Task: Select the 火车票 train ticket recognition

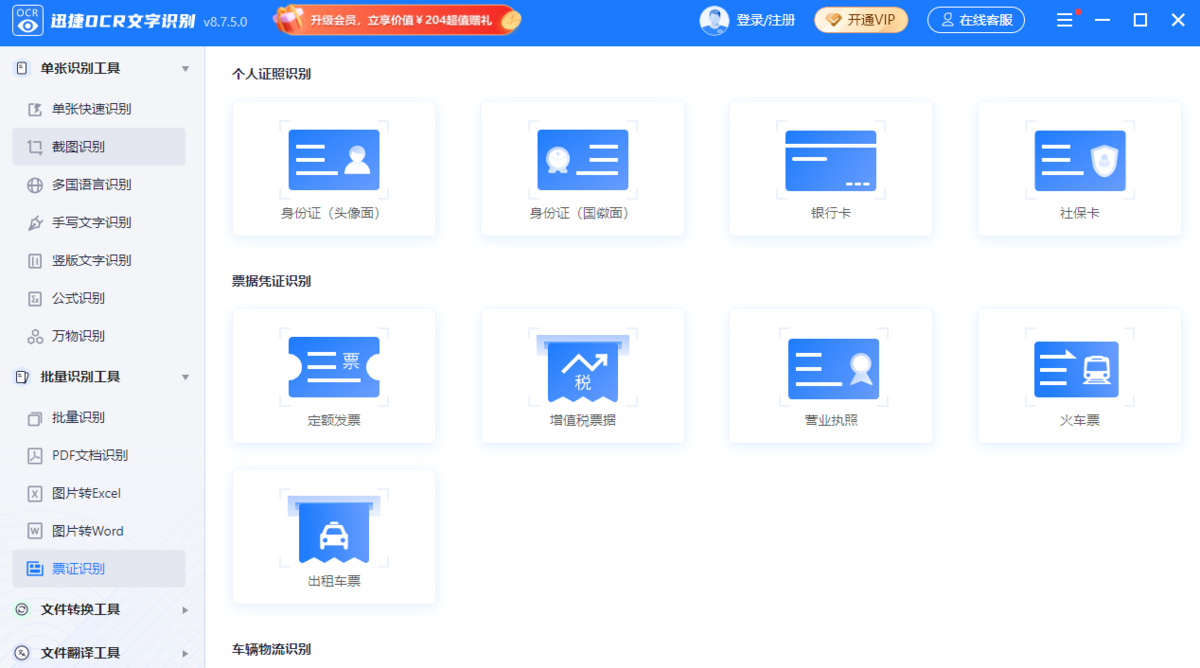Action: click(1079, 375)
